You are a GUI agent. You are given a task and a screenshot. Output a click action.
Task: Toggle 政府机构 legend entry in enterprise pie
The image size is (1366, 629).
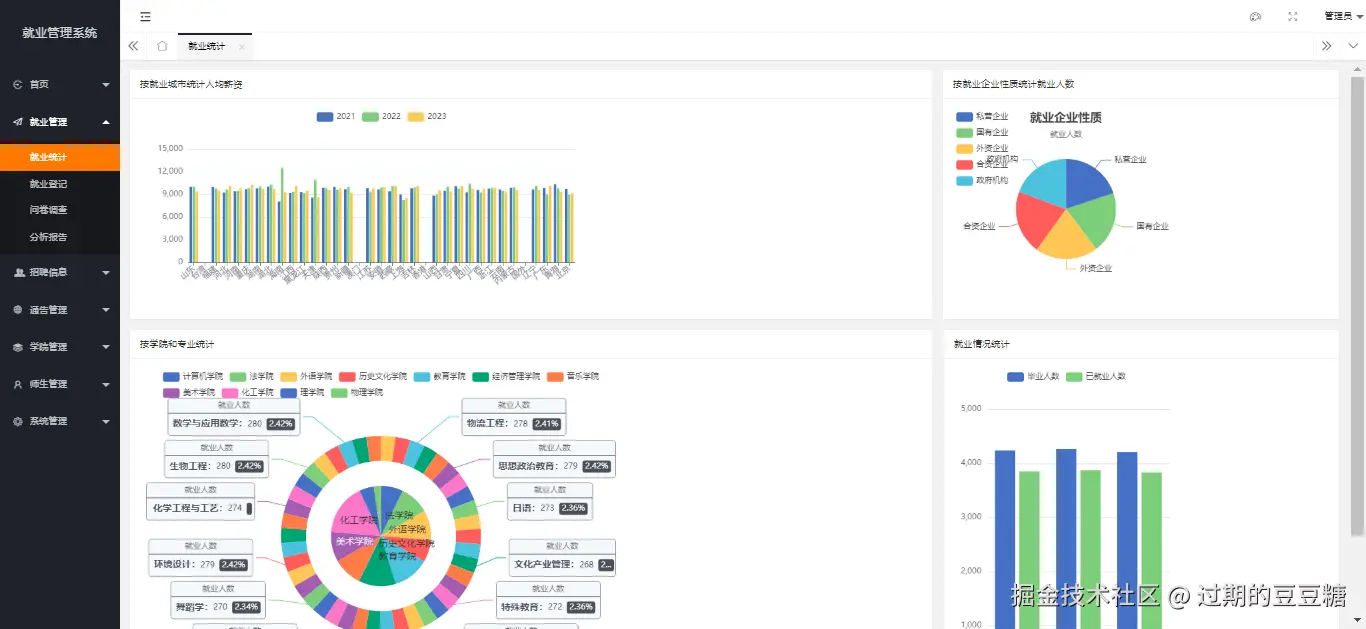(x=982, y=181)
